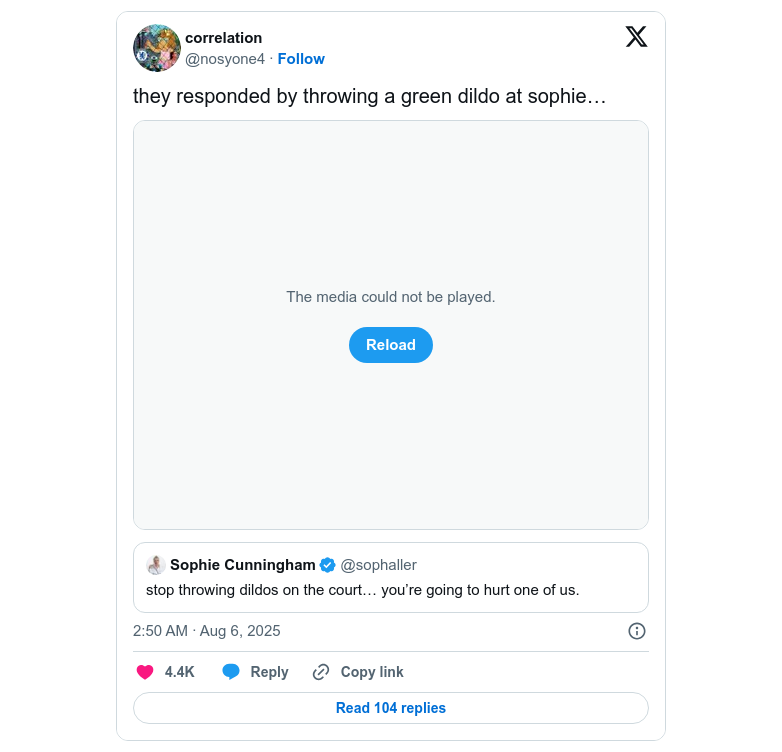Image resolution: width=782 pixels, height=752 pixels.
Task: Click Sophie Cunningham's small avatar
Action: tap(156, 565)
